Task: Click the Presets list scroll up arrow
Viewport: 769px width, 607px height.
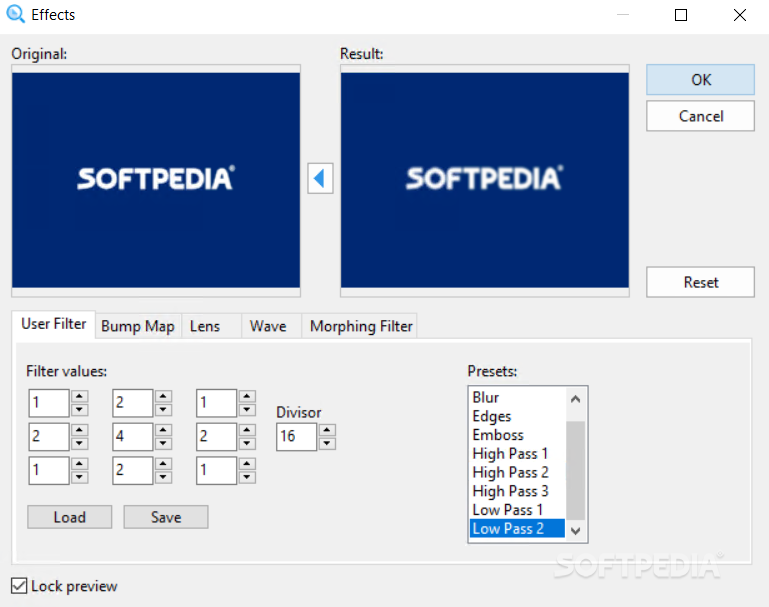Action: (x=576, y=399)
